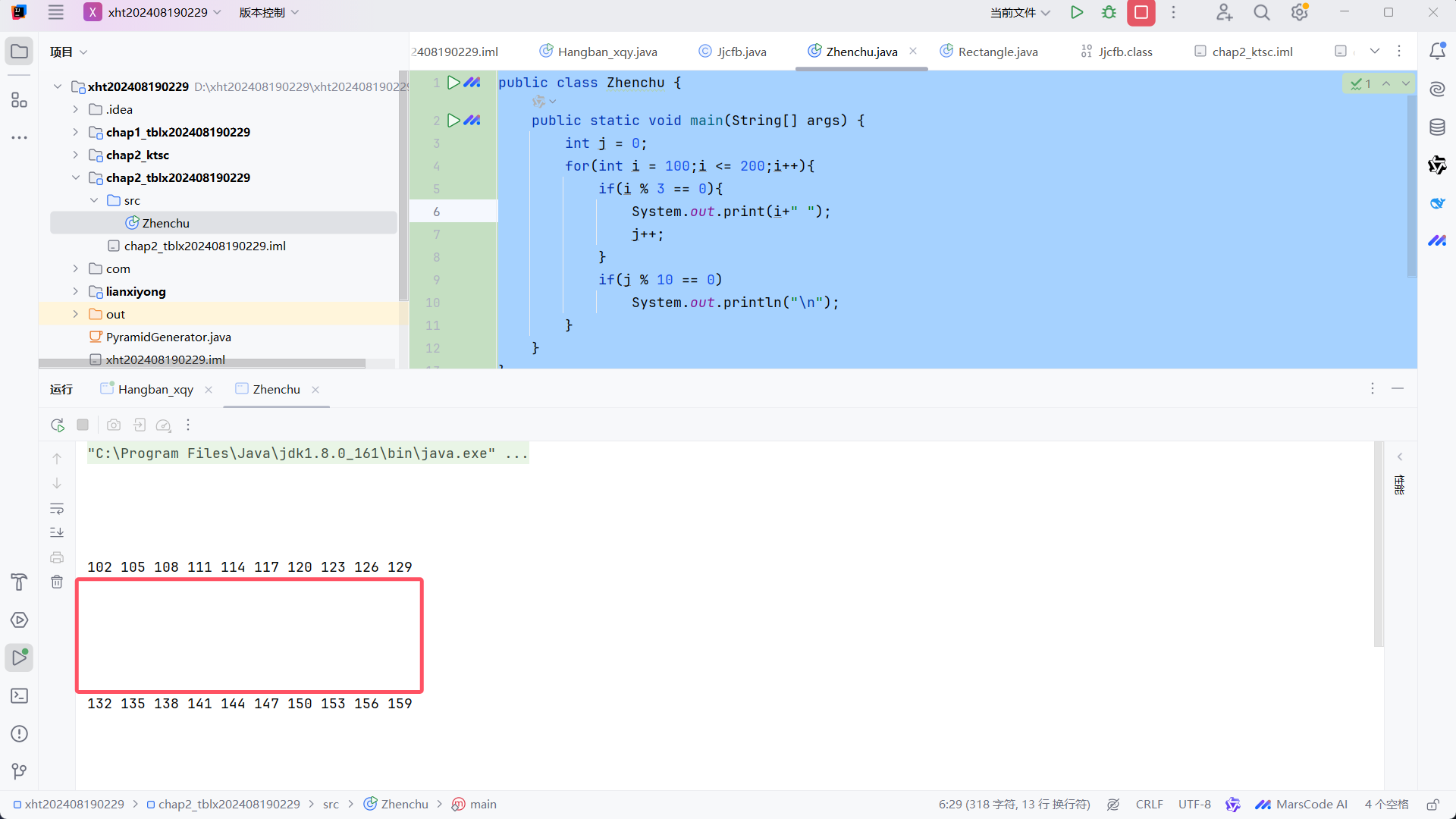Toggle soft-wrap in the console

pos(57,508)
